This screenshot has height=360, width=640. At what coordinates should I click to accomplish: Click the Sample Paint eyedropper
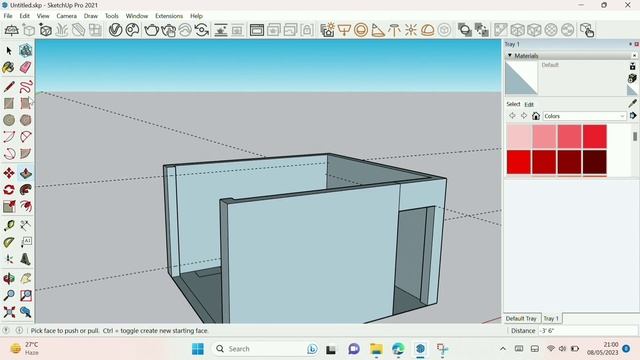[x=633, y=104]
